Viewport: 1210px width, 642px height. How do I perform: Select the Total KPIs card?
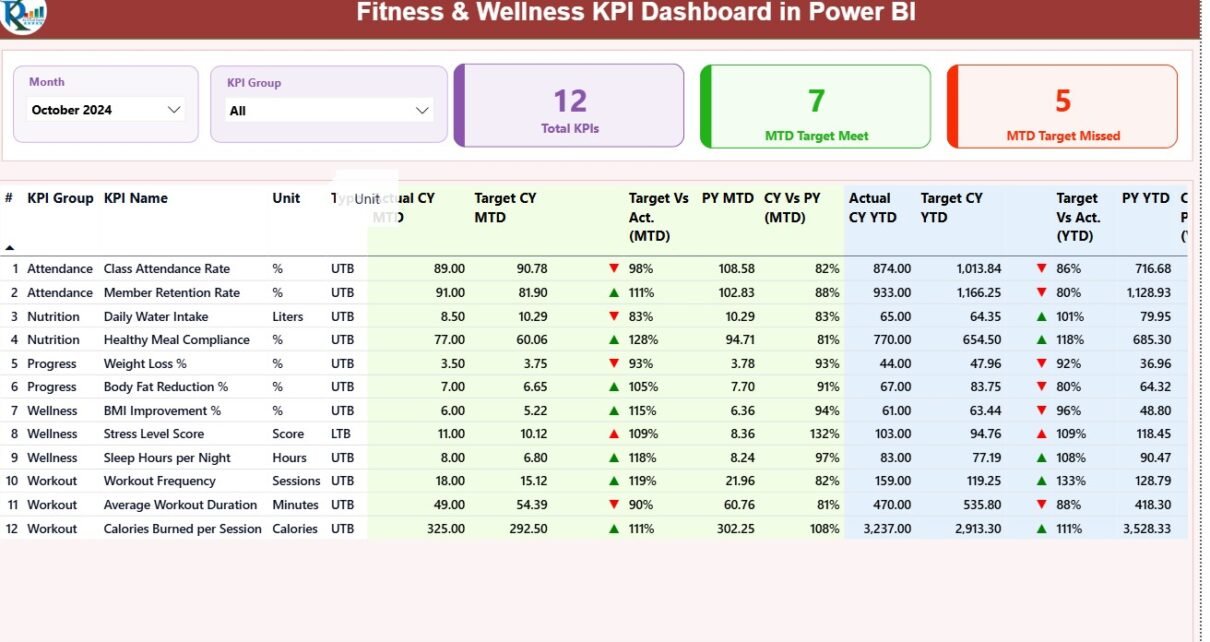coord(569,107)
